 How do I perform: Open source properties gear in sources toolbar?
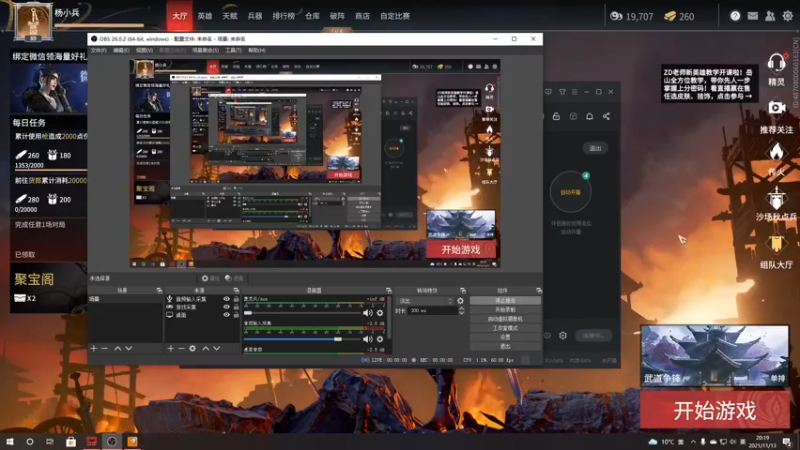click(x=192, y=348)
